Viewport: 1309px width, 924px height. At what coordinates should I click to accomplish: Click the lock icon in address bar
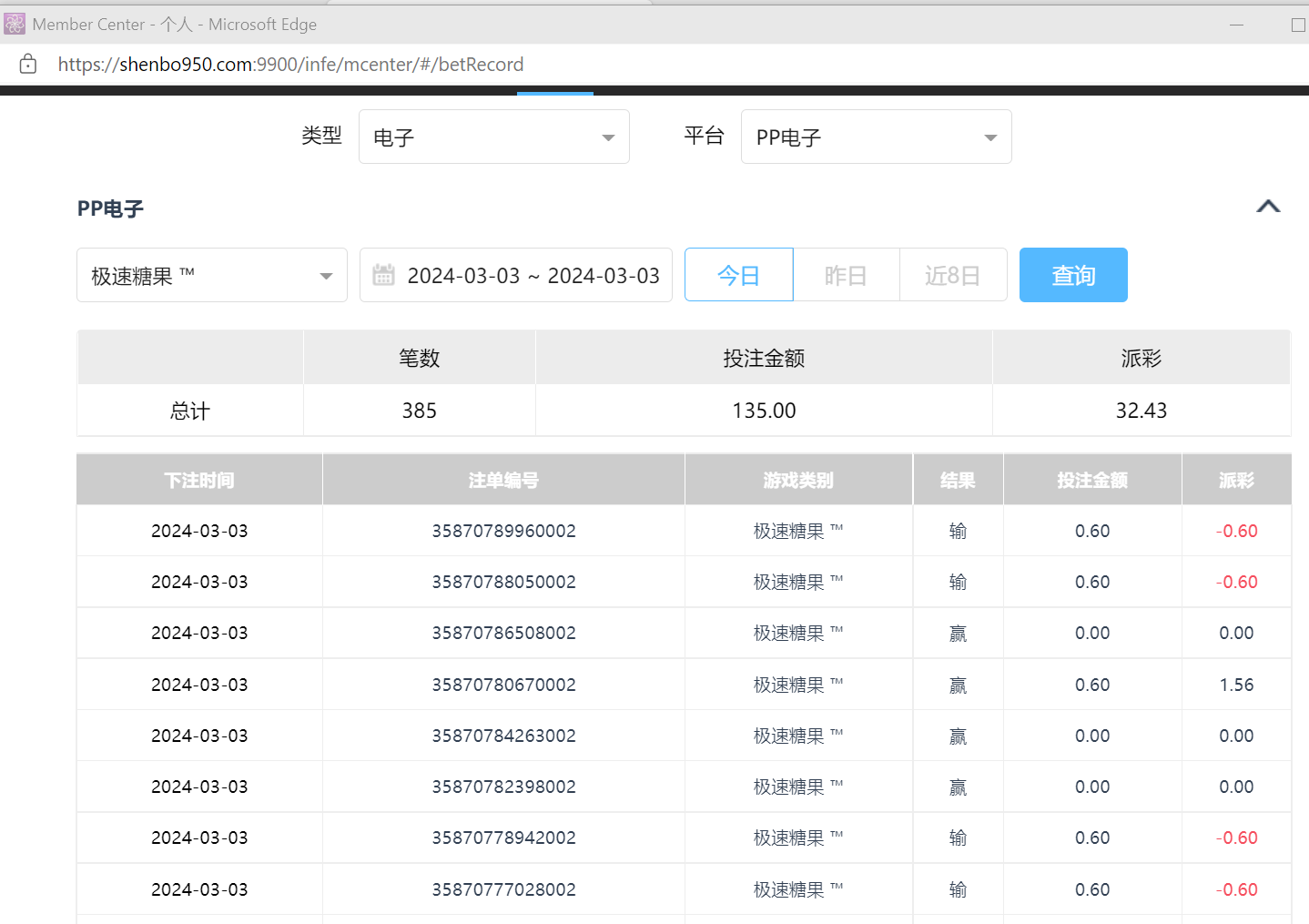[x=28, y=64]
